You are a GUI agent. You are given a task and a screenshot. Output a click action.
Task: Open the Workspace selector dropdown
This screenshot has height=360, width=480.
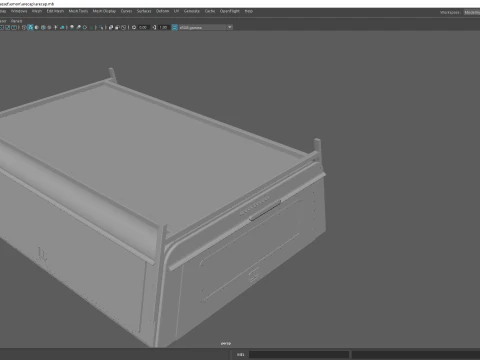(472, 12)
